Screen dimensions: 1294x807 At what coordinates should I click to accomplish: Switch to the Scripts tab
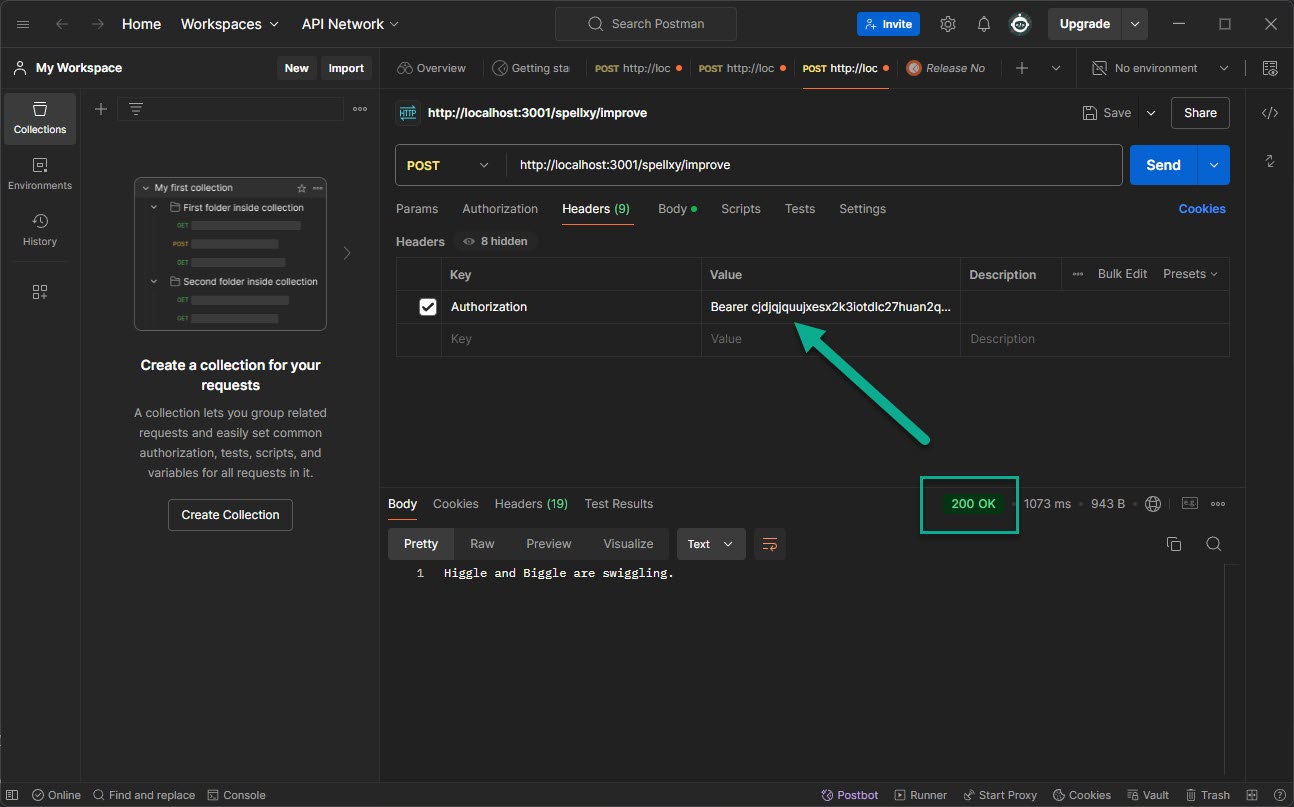[x=741, y=209]
